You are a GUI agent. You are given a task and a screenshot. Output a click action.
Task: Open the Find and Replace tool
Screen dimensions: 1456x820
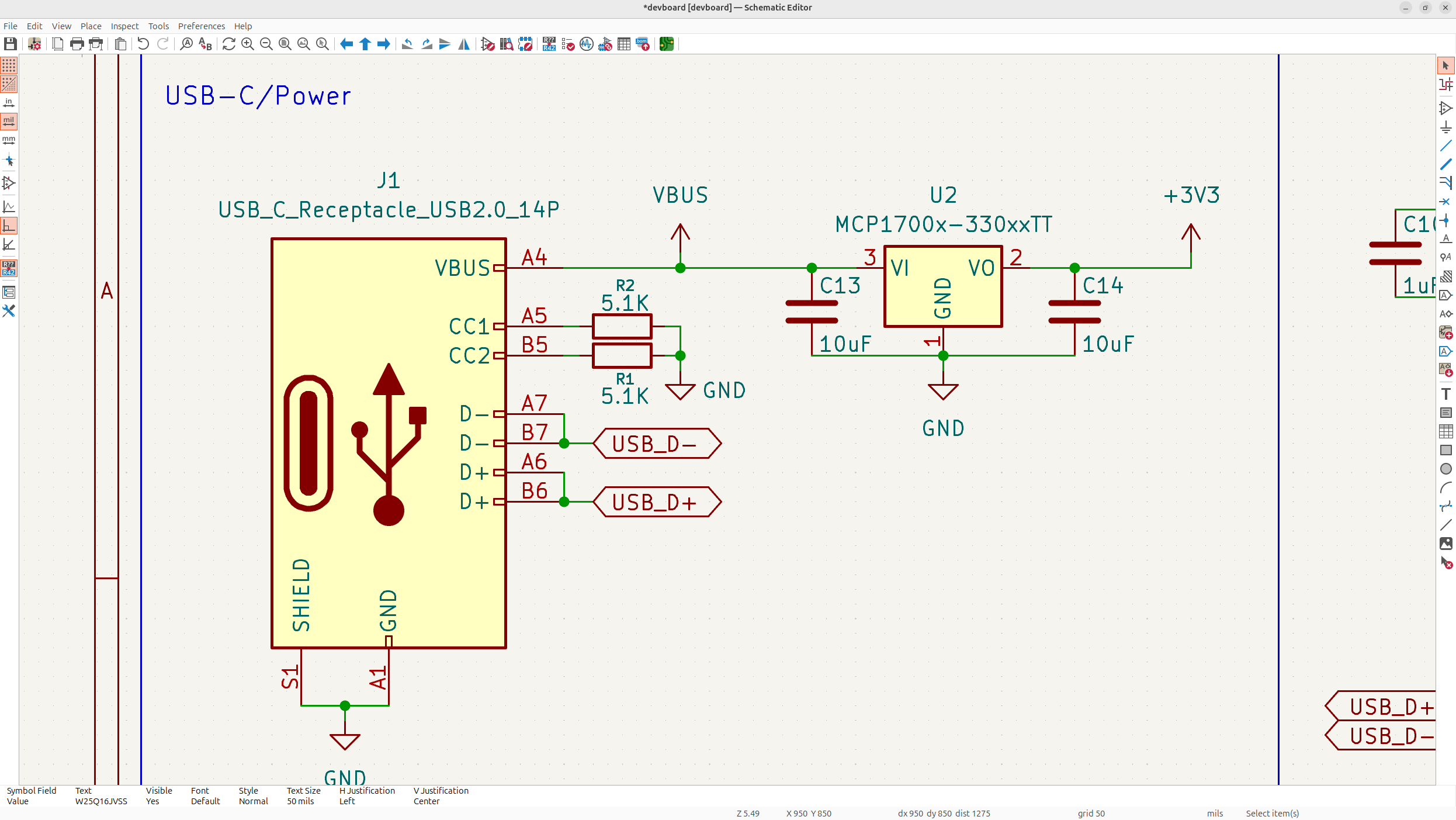[x=205, y=44]
